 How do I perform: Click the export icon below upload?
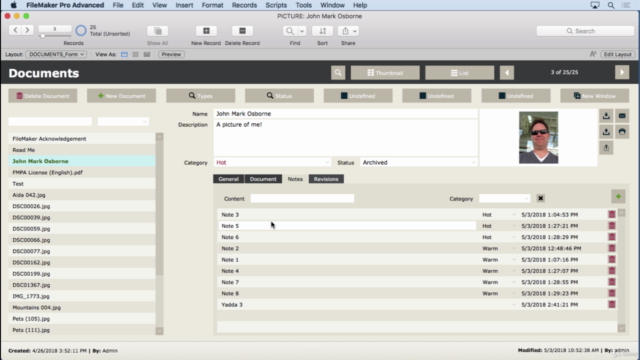pos(606,148)
